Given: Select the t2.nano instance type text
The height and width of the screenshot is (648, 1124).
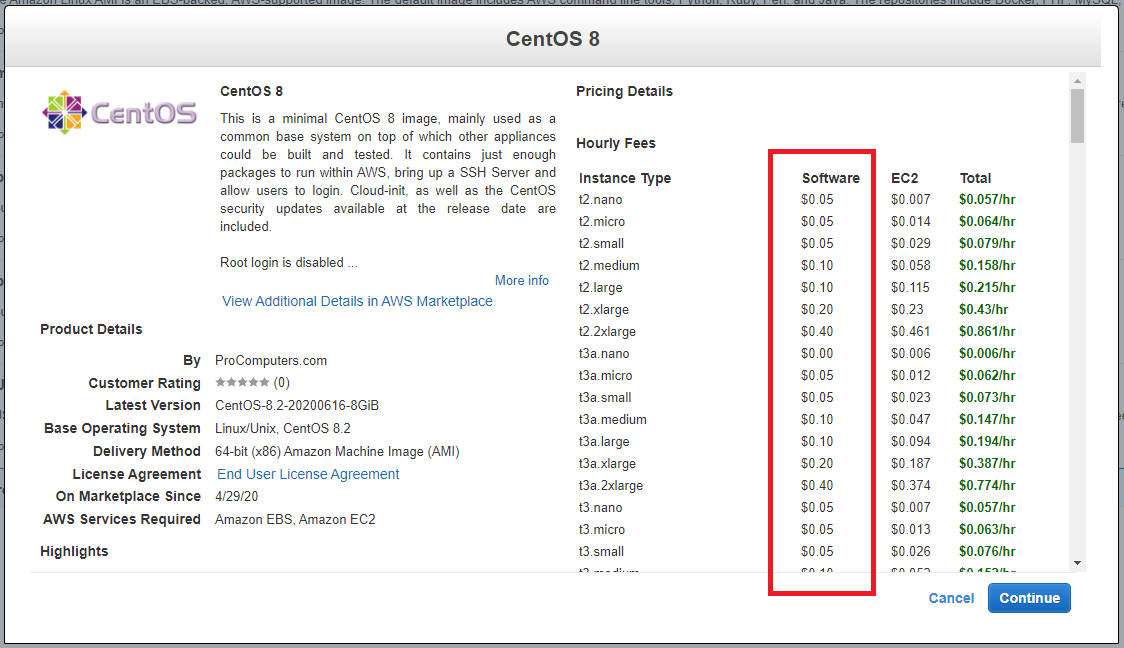Looking at the screenshot, I should coord(601,199).
